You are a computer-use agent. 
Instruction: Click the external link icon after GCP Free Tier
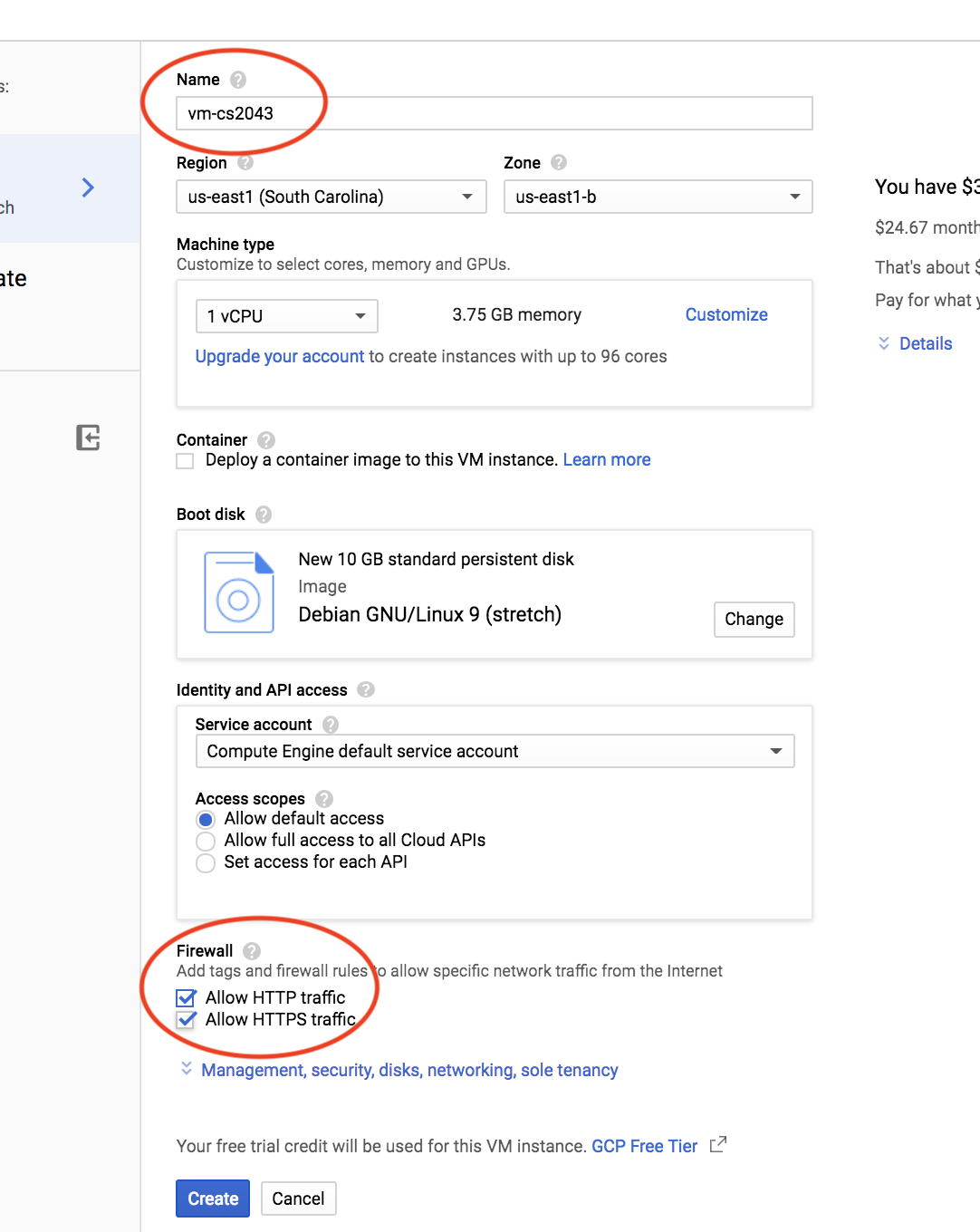718,1144
